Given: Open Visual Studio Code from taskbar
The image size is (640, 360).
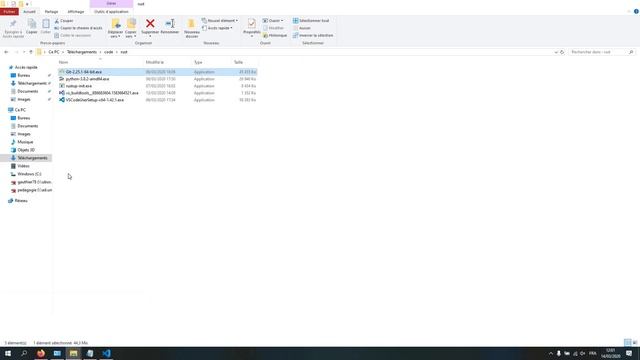Looking at the screenshot, I should click(106, 353).
